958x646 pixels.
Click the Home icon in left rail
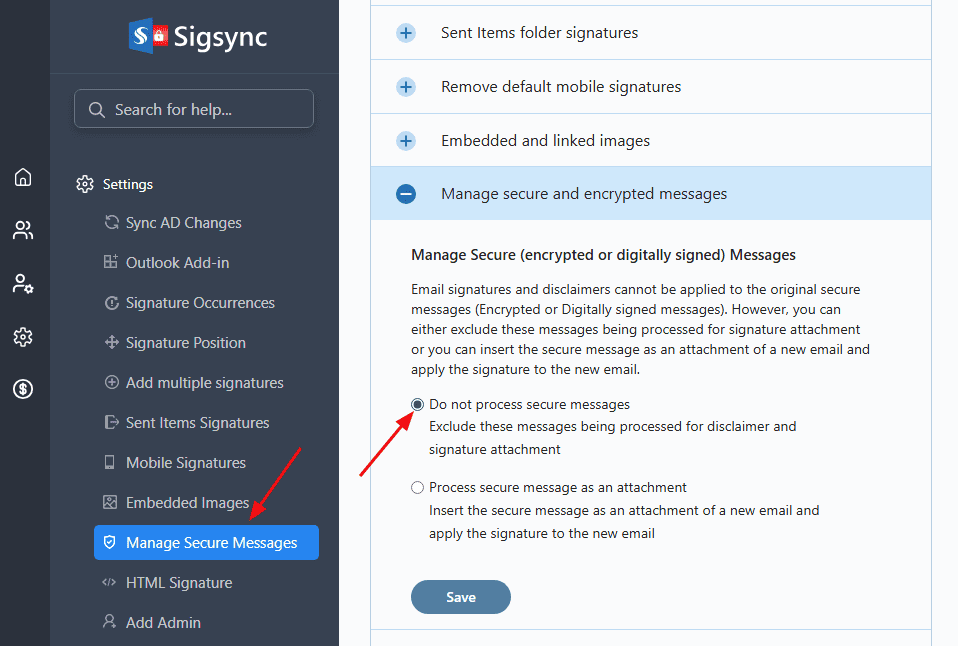[23, 178]
